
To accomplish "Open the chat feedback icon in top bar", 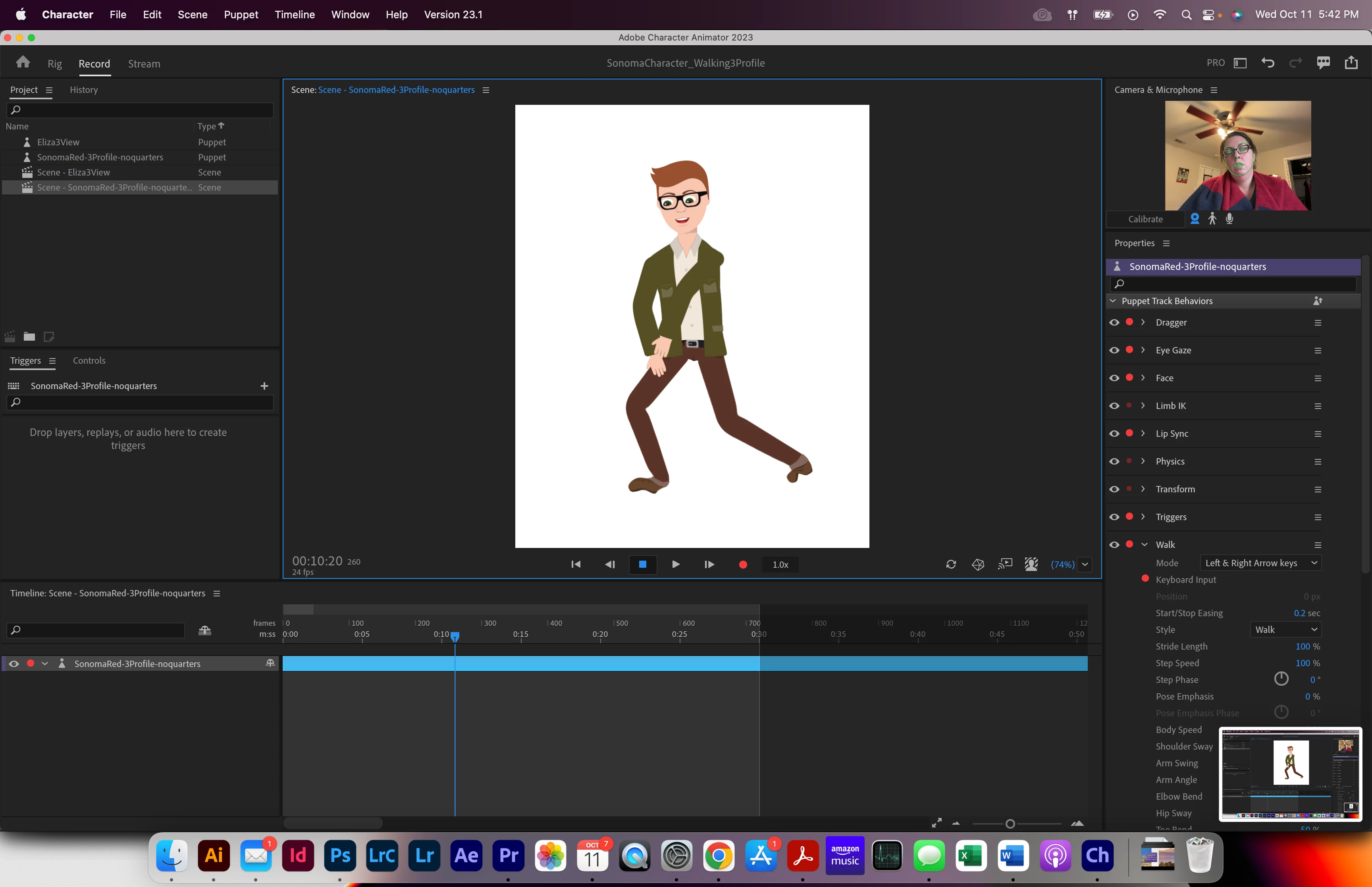I will click(x=1323, y=63).
